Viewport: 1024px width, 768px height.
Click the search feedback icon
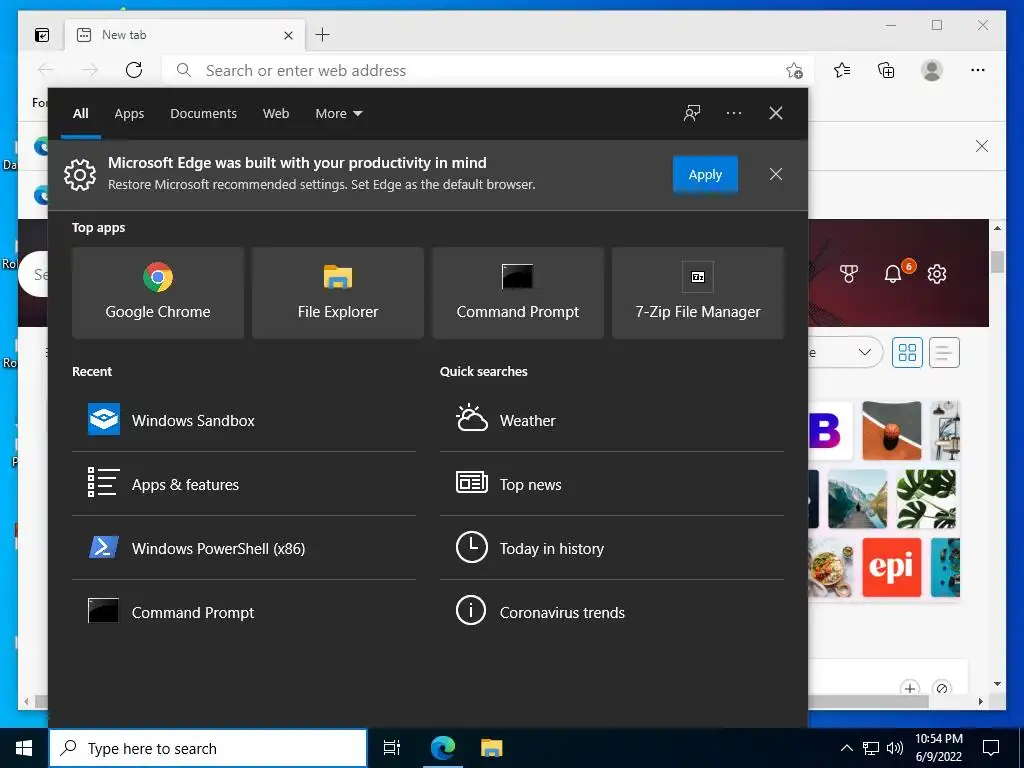pyautogui.click(x=692, y=113)
